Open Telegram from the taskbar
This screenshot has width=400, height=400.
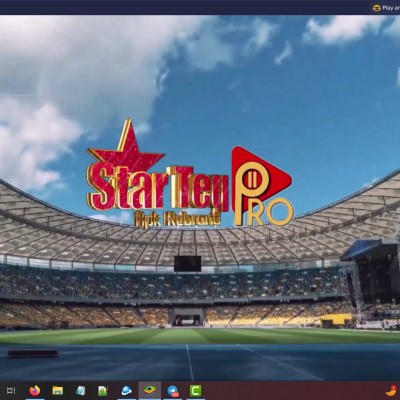coord(173,390)
